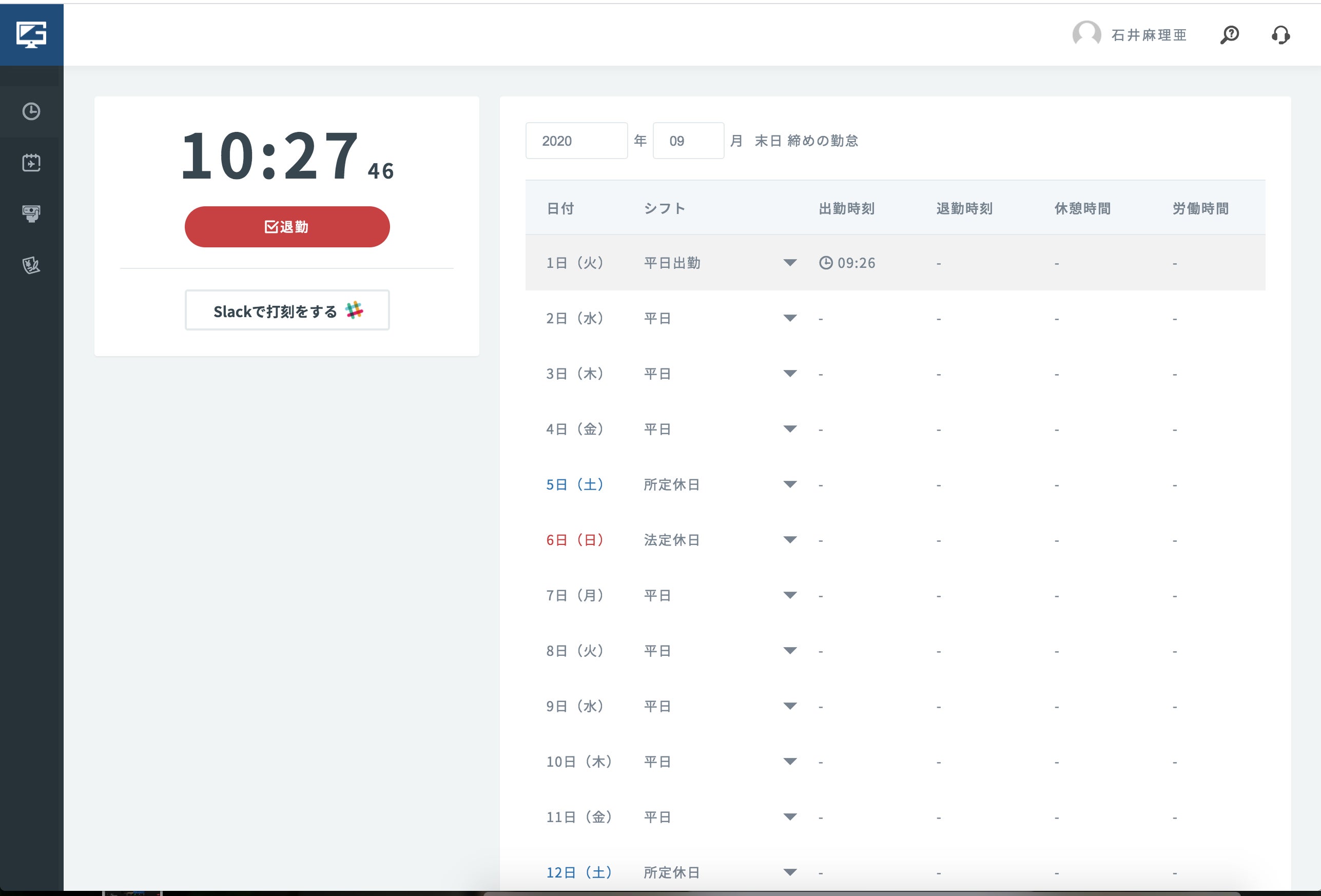The width and height of the screenshot is (1321, 896).
Task: Click the help question mark icon
Action: pyautogui.click(x=1230, y=35)
